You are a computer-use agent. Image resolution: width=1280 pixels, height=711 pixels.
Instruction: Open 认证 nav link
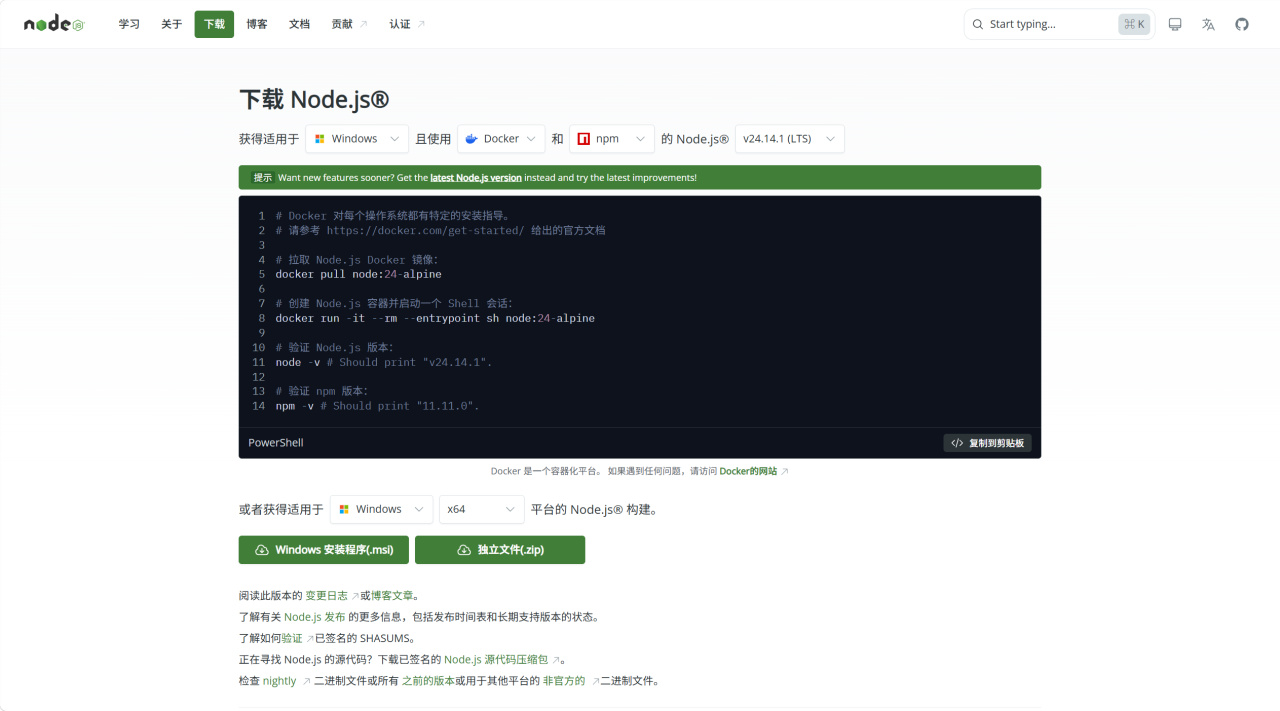[x=407, y=24]
